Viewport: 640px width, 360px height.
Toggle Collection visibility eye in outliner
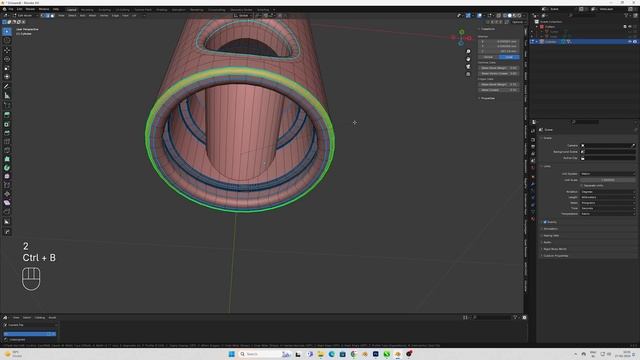(x=630, y=27)
